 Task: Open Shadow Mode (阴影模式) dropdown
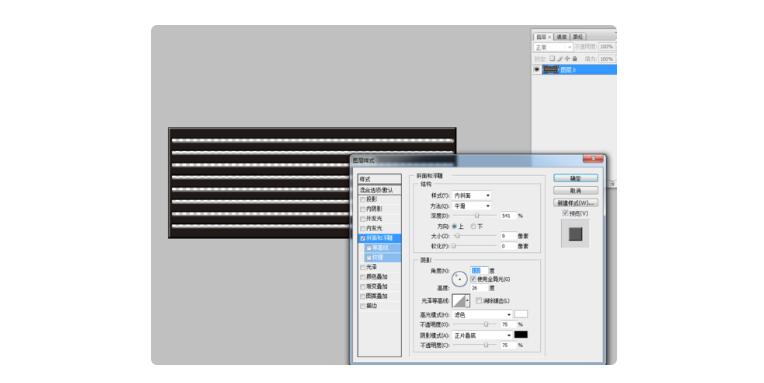pos(482,335)
